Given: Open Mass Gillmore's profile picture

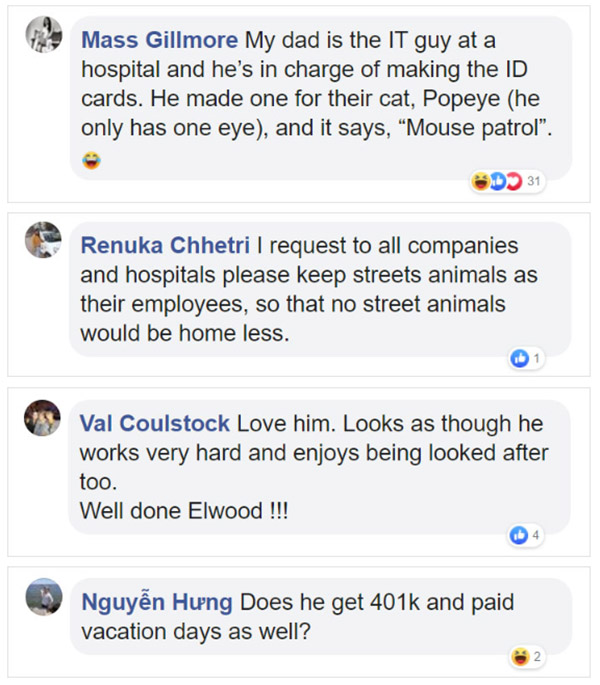Looking at the screenshot, I should tap(43, 37).
